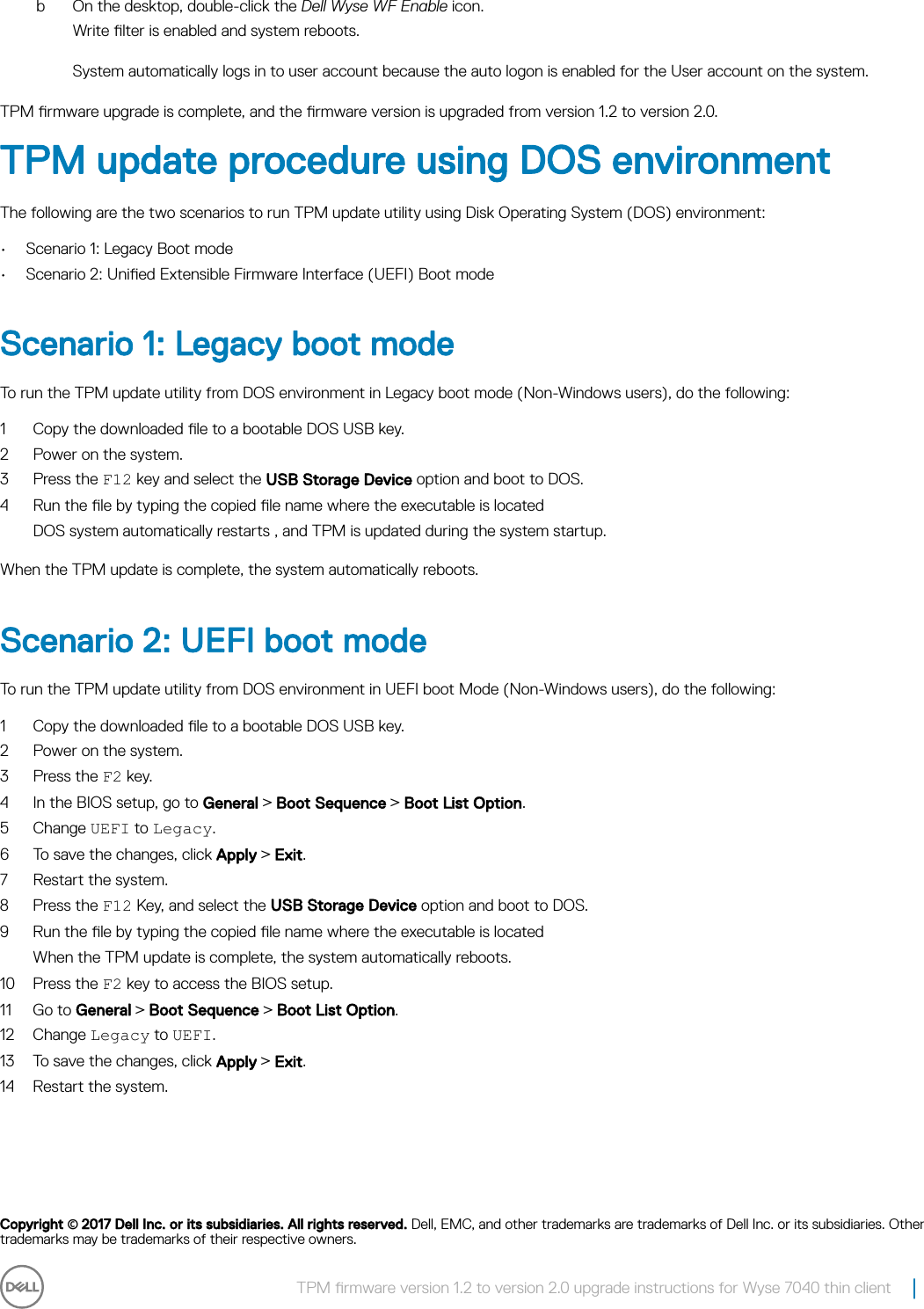
Task: Click the 'Scenario 1: Legacy boot mode' heading
Action: coord(227,344)
